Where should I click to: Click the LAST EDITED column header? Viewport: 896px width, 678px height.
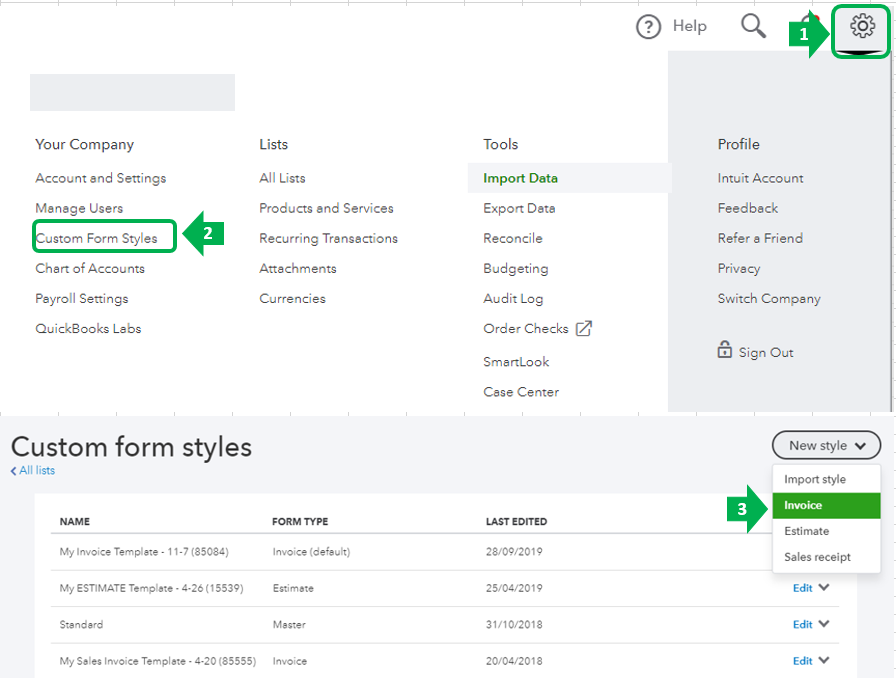point(517,521)
